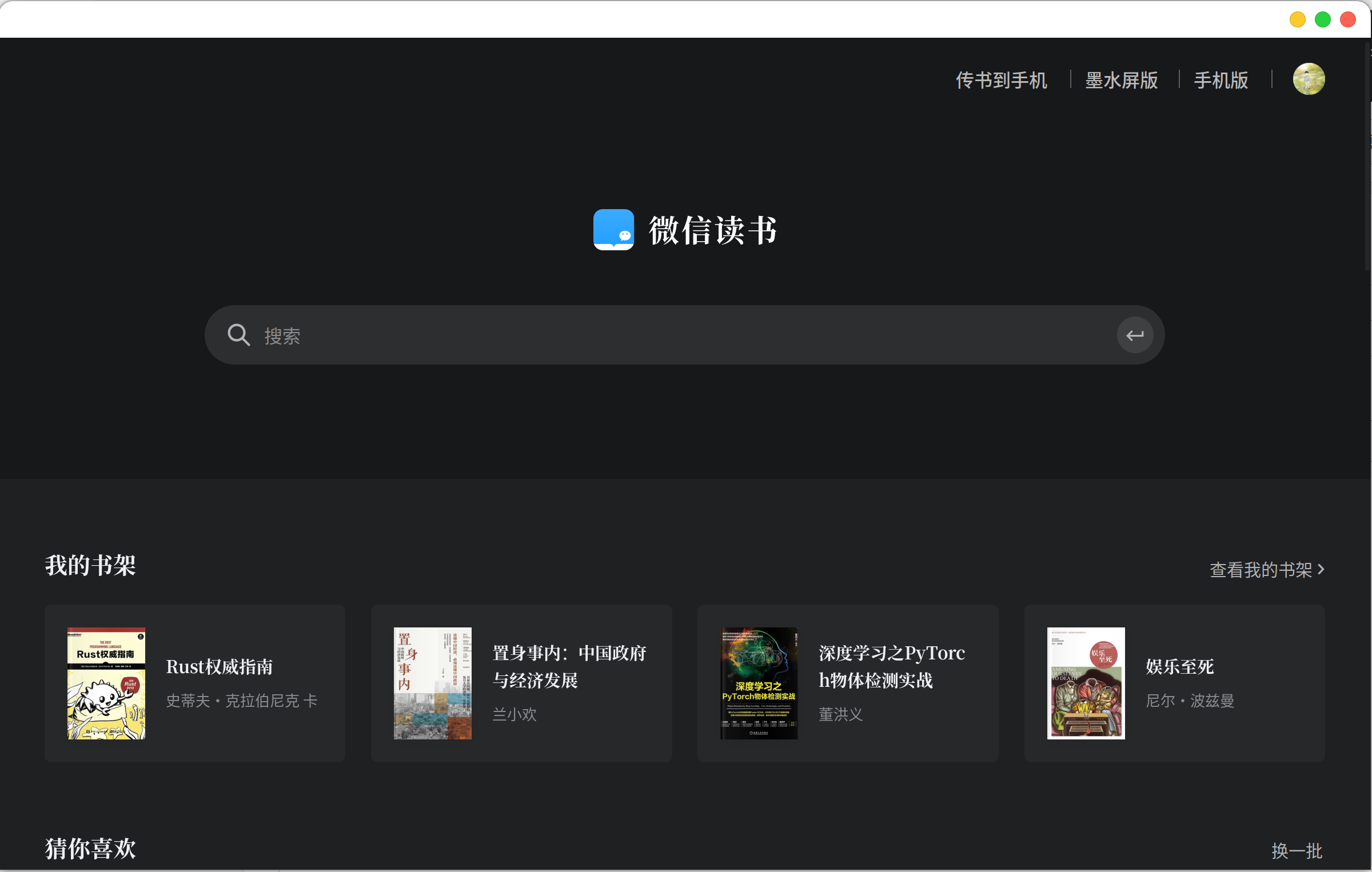
Task: Click the 娱乐至死 book title
Action: [1179, 667]
